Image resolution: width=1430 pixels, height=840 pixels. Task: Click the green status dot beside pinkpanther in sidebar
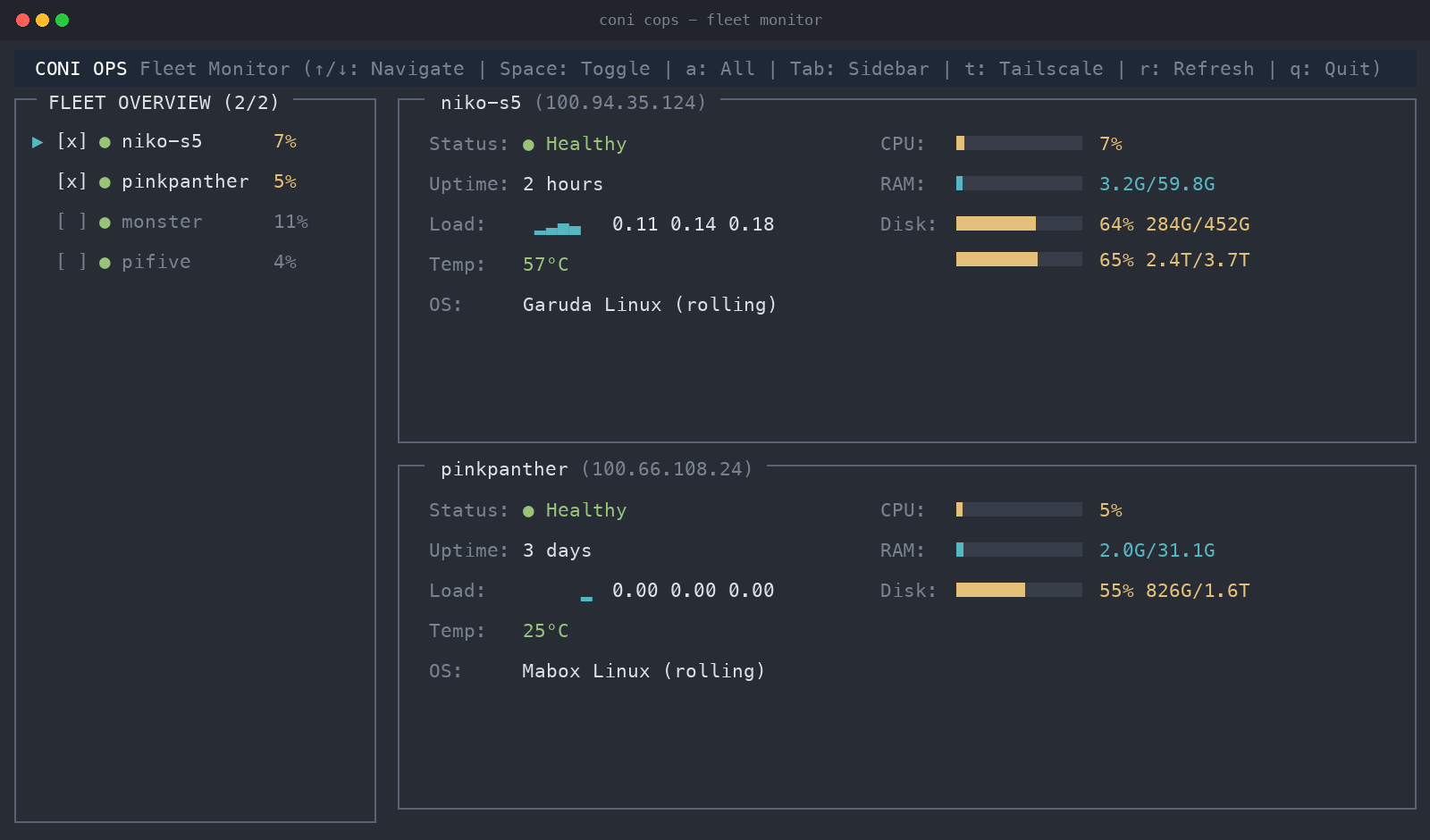coord(105,182)
